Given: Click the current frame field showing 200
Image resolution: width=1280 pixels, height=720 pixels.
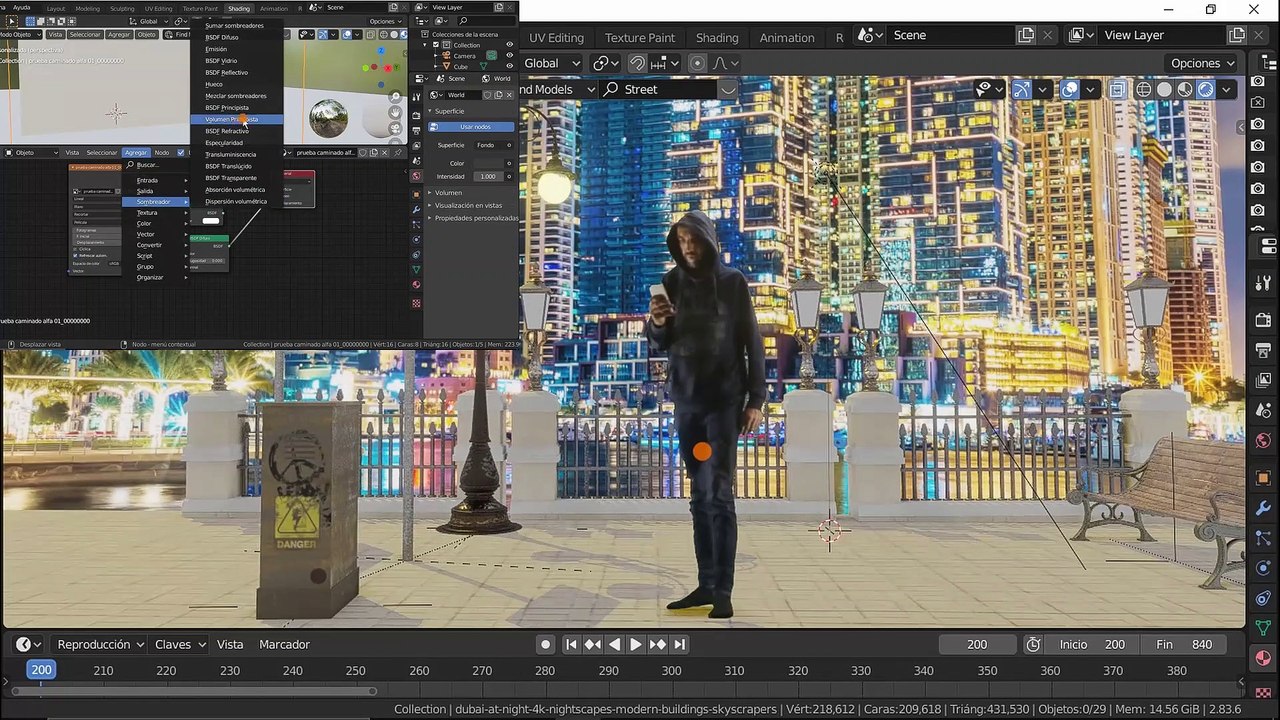Looking at the screenshot, I should [x=978, y=645].
